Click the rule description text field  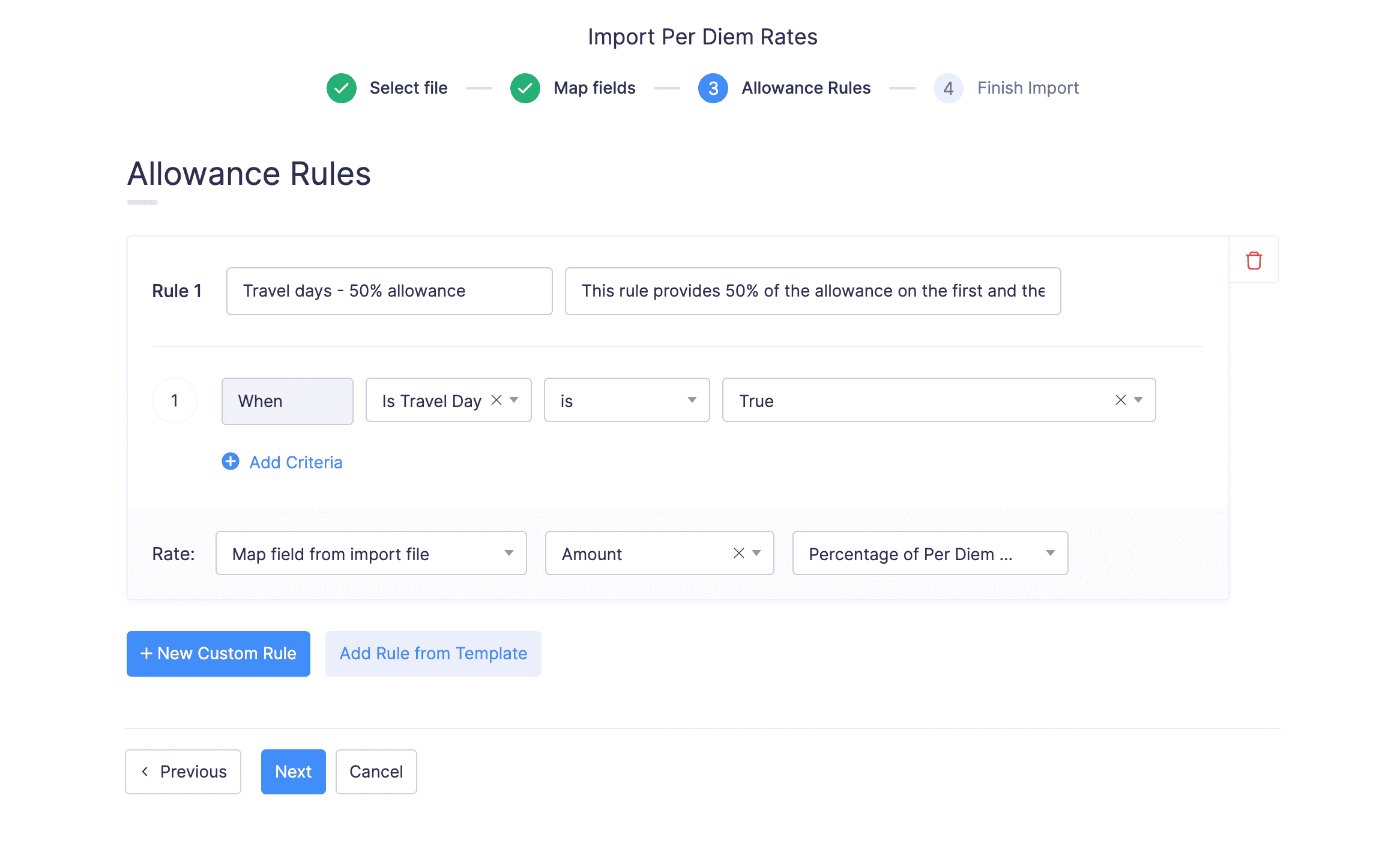coord(812,291)
